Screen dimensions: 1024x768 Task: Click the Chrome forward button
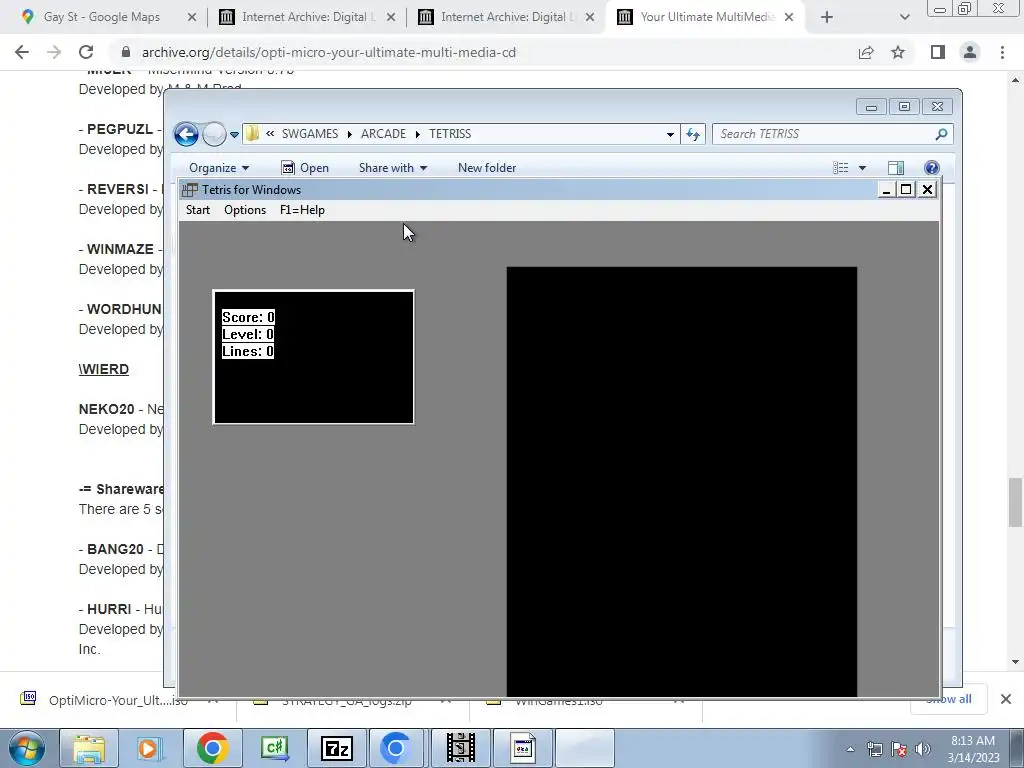point(54,52)
